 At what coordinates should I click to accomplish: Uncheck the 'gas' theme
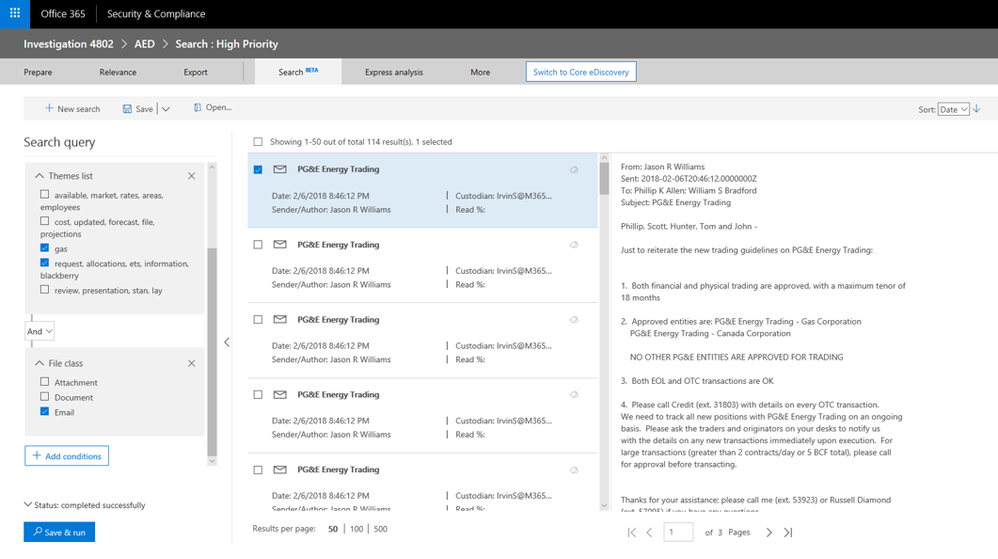45,248
